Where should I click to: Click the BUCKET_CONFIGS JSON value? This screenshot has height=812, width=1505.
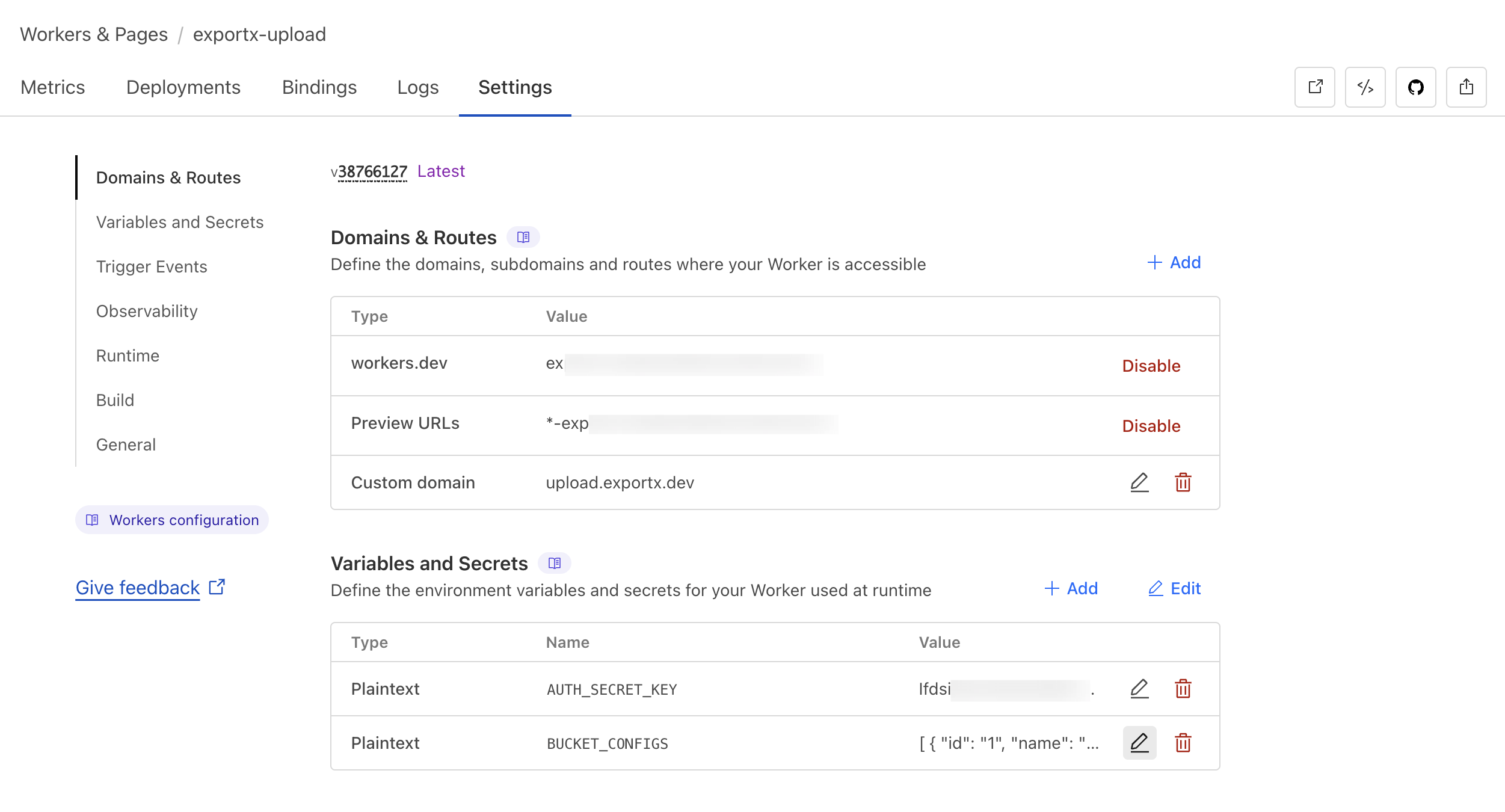[1009, 743]
